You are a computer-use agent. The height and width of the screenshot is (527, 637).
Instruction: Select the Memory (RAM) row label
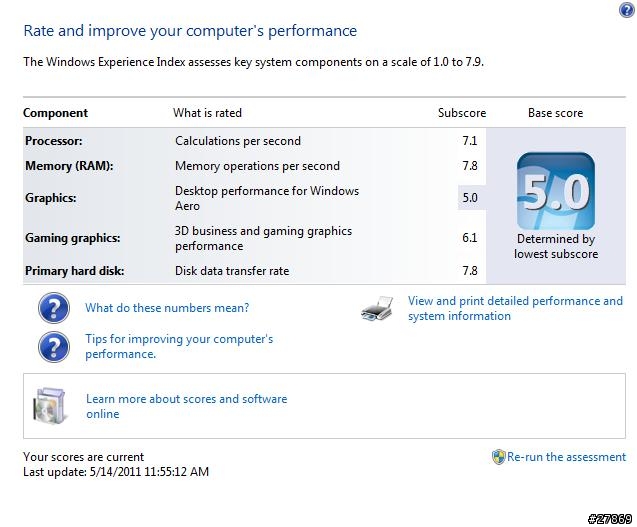tap(69, 166)
